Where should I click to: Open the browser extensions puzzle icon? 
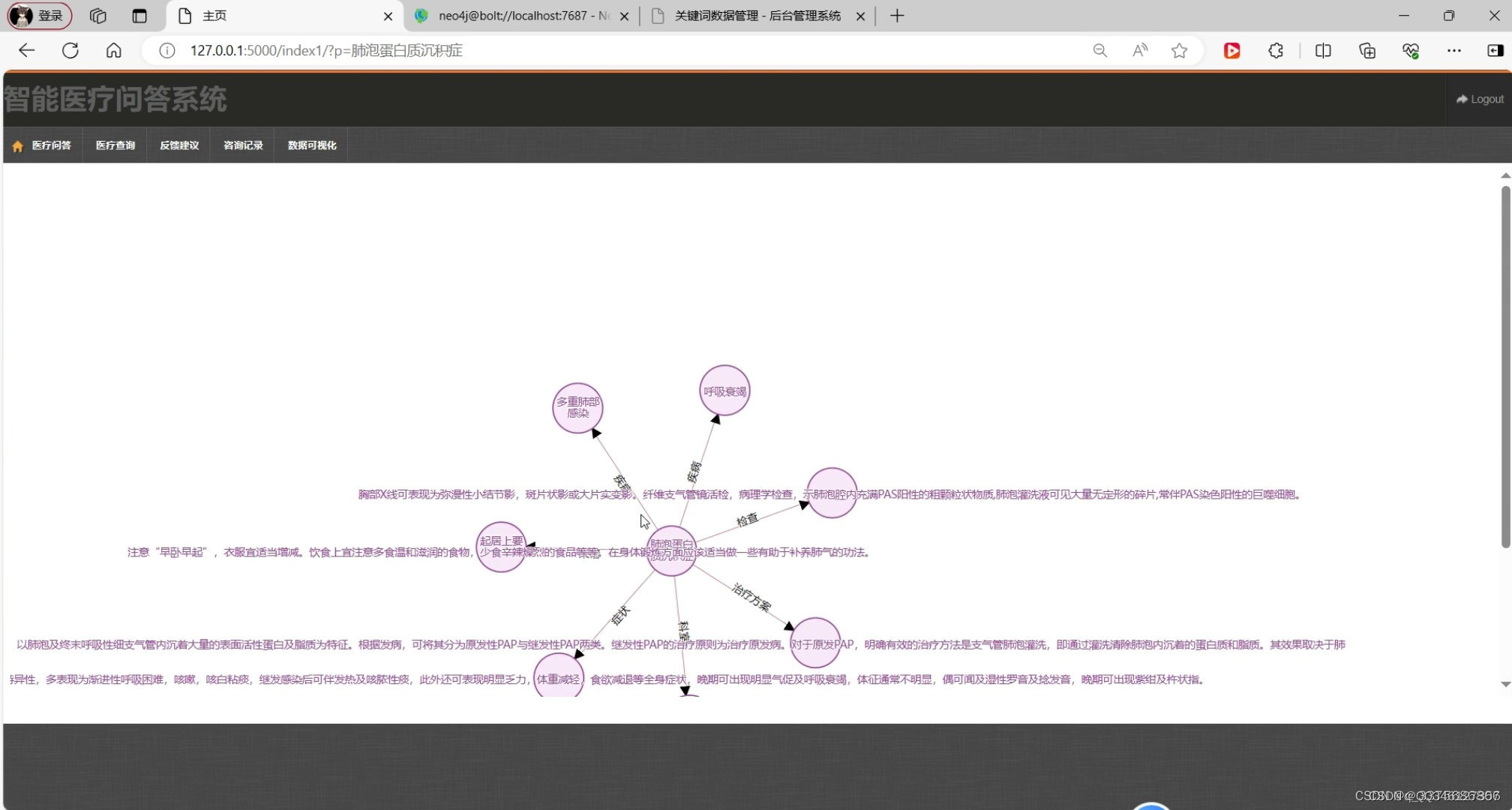click(1276, 50)
